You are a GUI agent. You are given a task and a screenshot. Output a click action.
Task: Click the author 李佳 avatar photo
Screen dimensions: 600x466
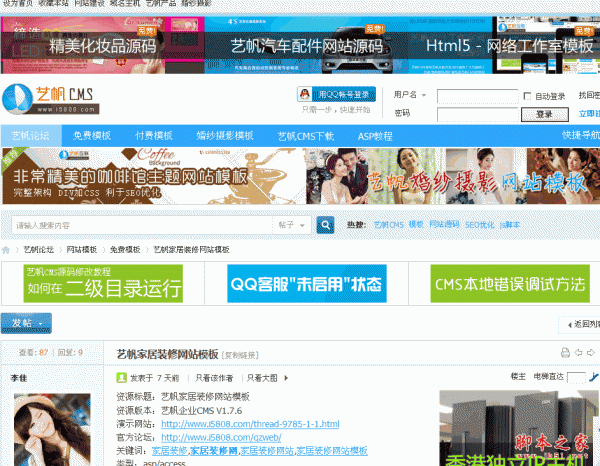point(52,429)
